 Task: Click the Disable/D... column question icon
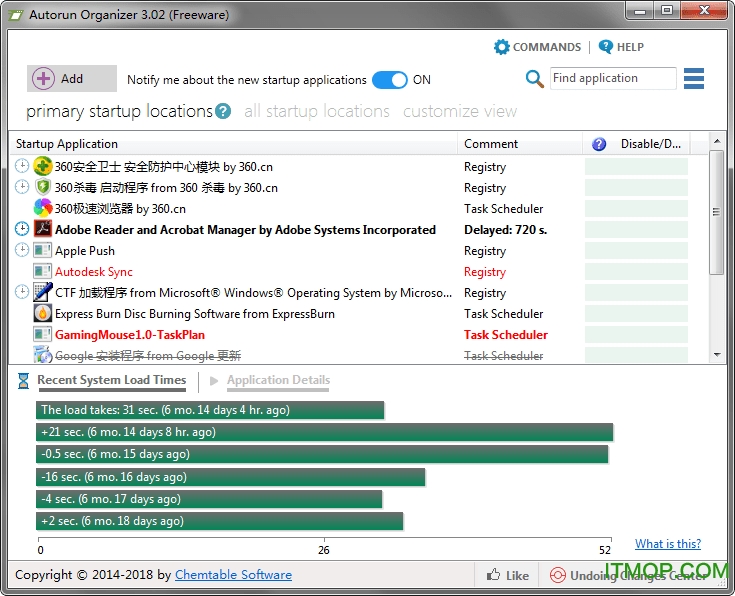click(x=599, y=144)
